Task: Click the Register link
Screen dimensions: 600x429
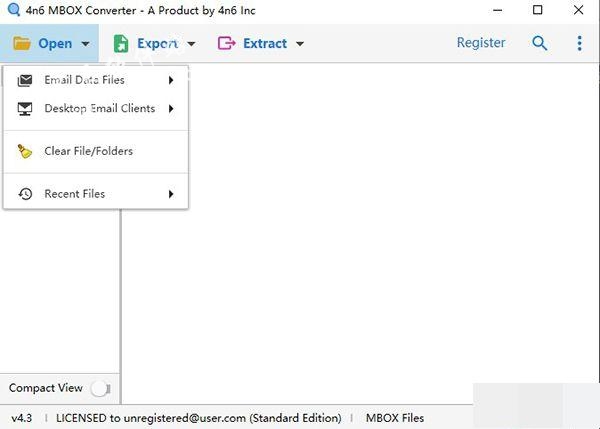Action: click(x=481, y=43)
